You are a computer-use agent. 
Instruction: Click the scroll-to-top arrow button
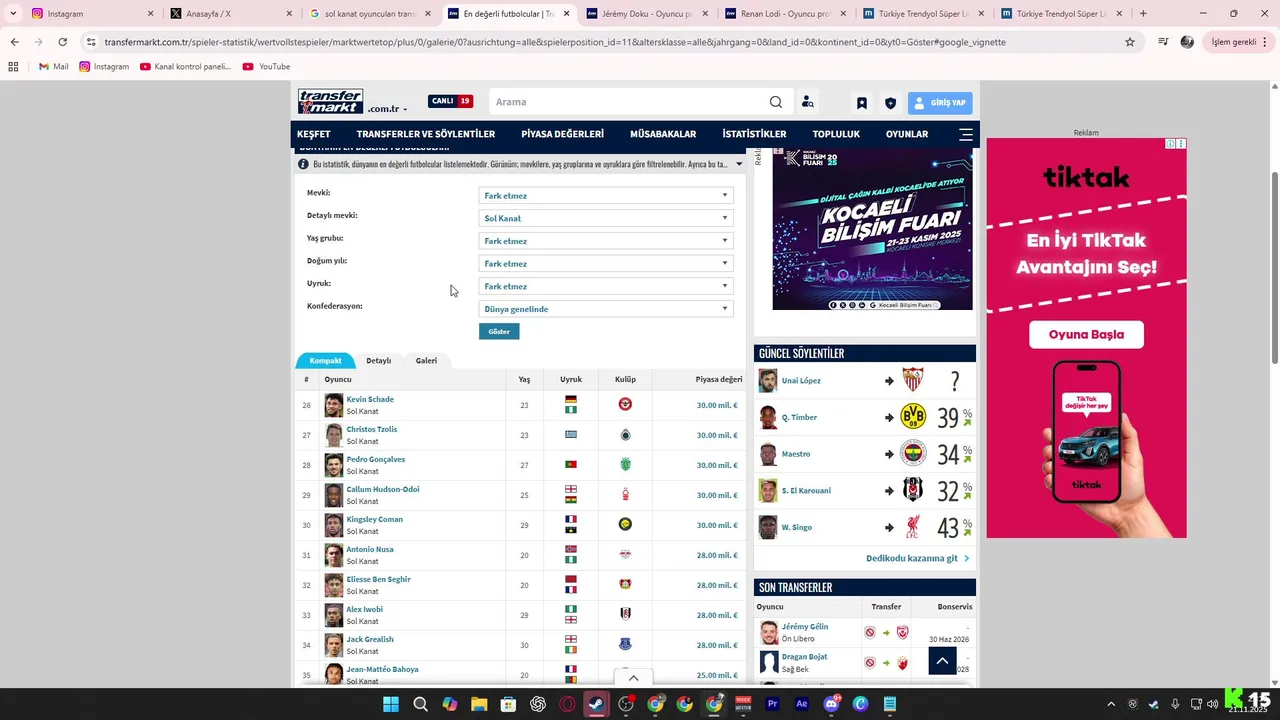[x=942, y=660]
